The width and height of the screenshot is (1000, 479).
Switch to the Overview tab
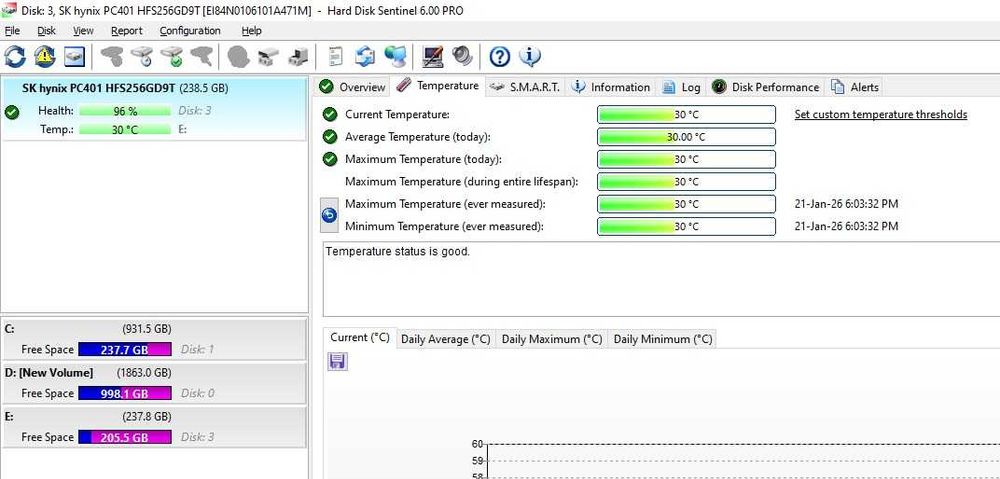353,87
